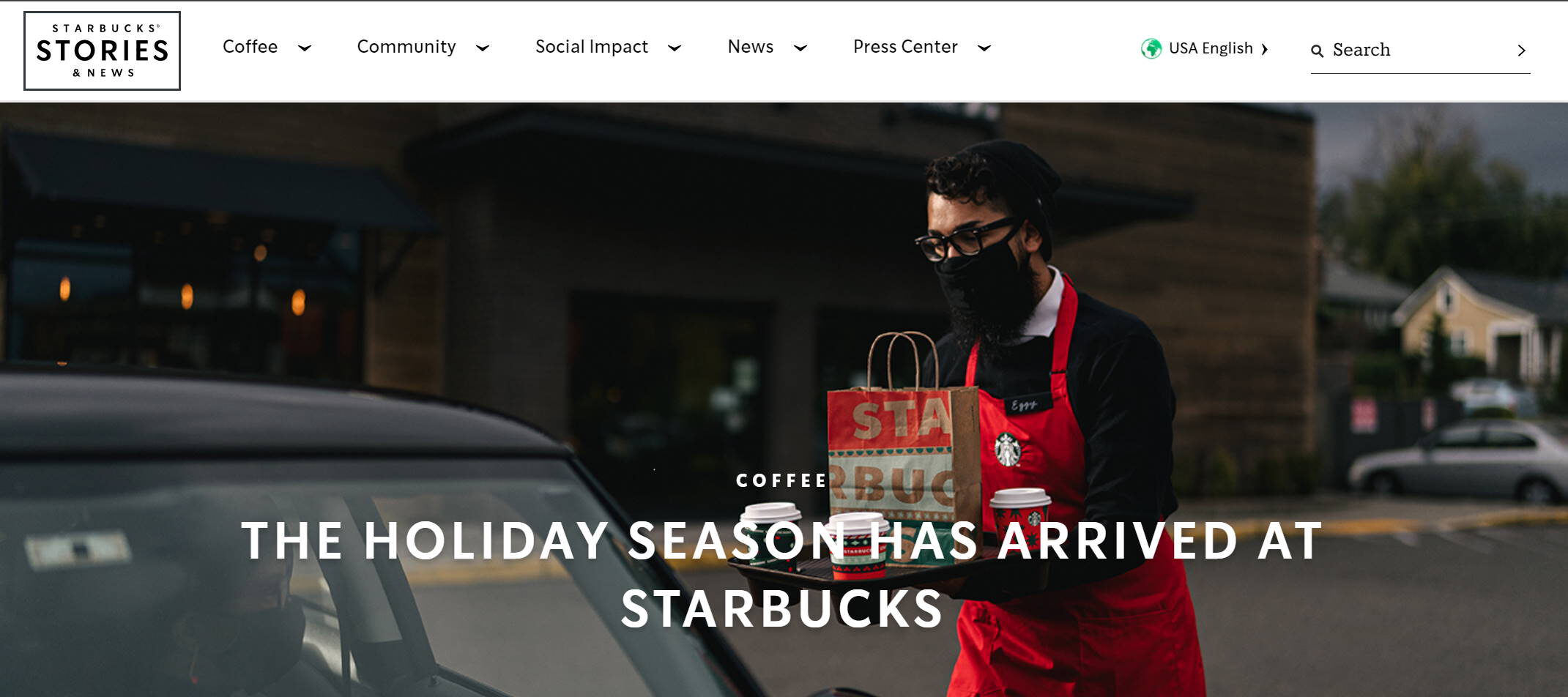Open the Holiday Season Has Arrived headline
The width and height of the screenshot is (1568, 697).
782,574
